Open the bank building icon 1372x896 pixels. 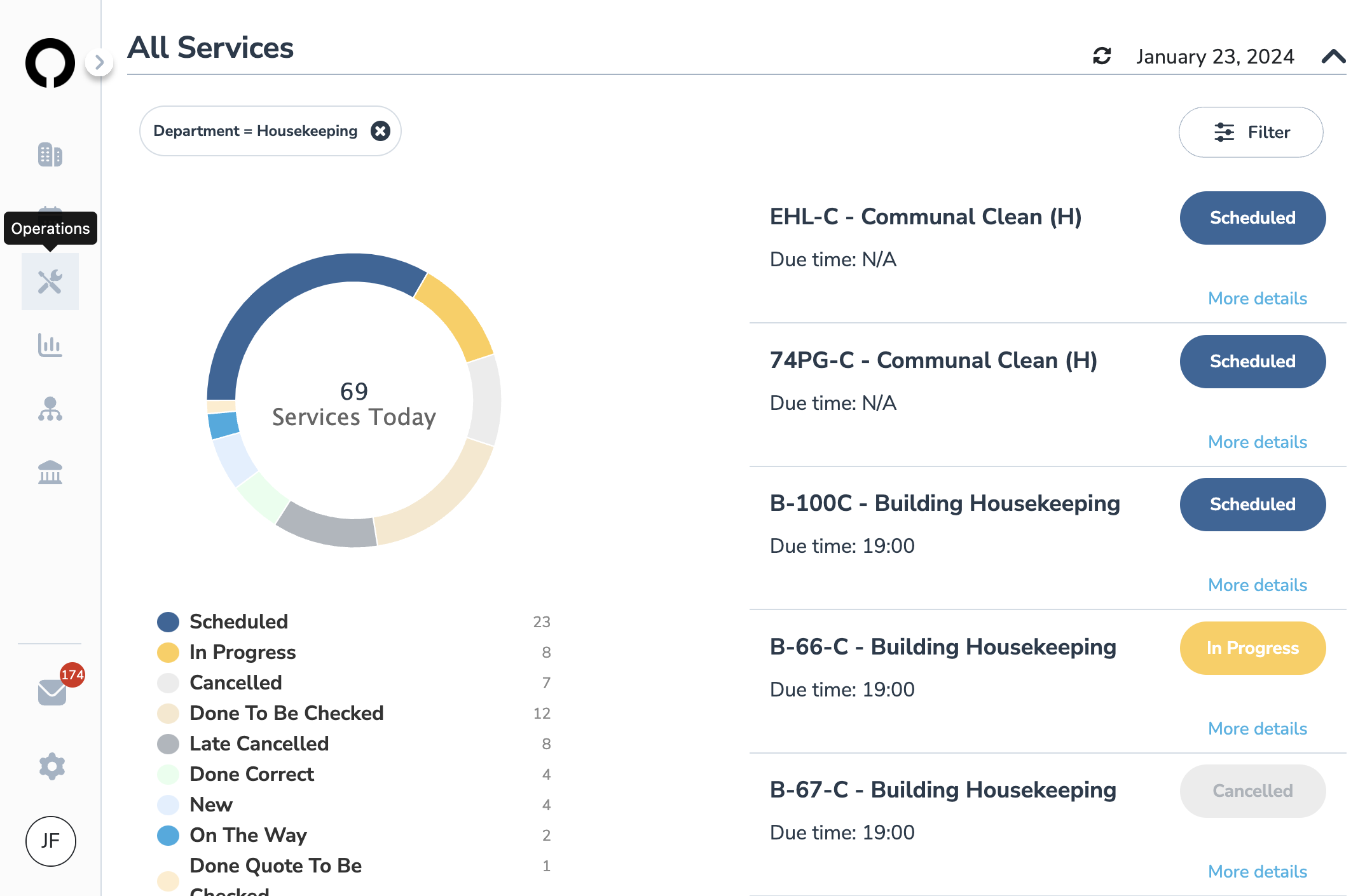coord(50,473)
